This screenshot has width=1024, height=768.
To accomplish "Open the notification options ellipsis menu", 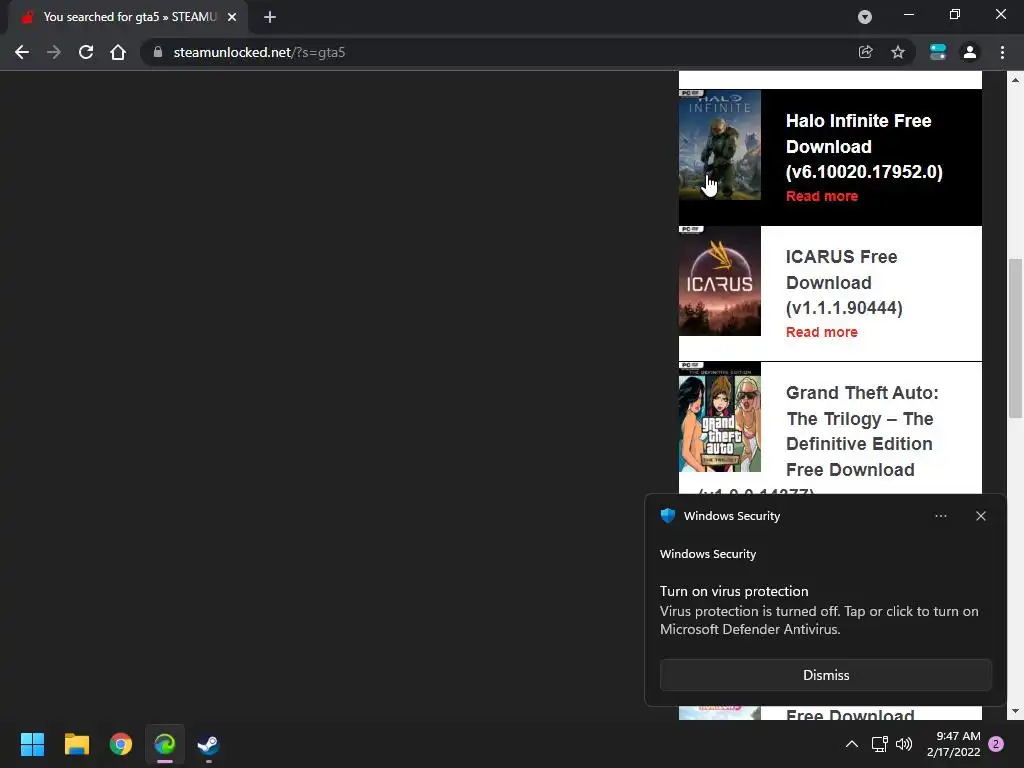I will [940, 516].
